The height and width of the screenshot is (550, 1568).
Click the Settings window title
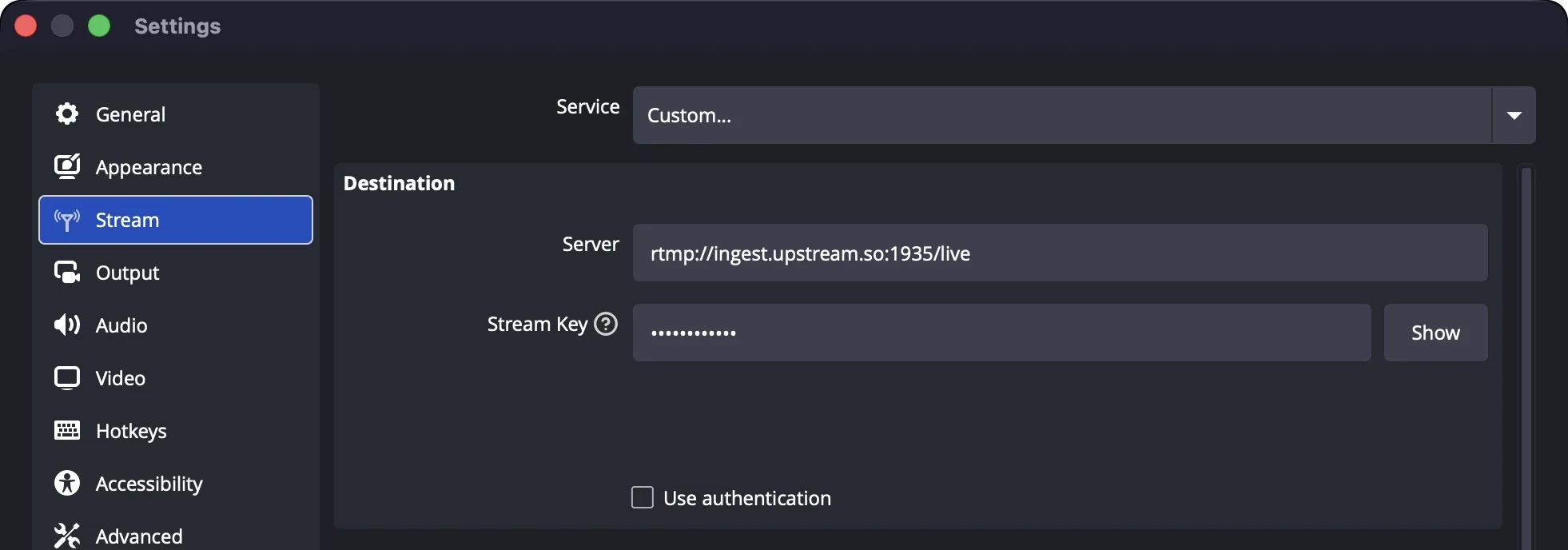pos(177,26)
